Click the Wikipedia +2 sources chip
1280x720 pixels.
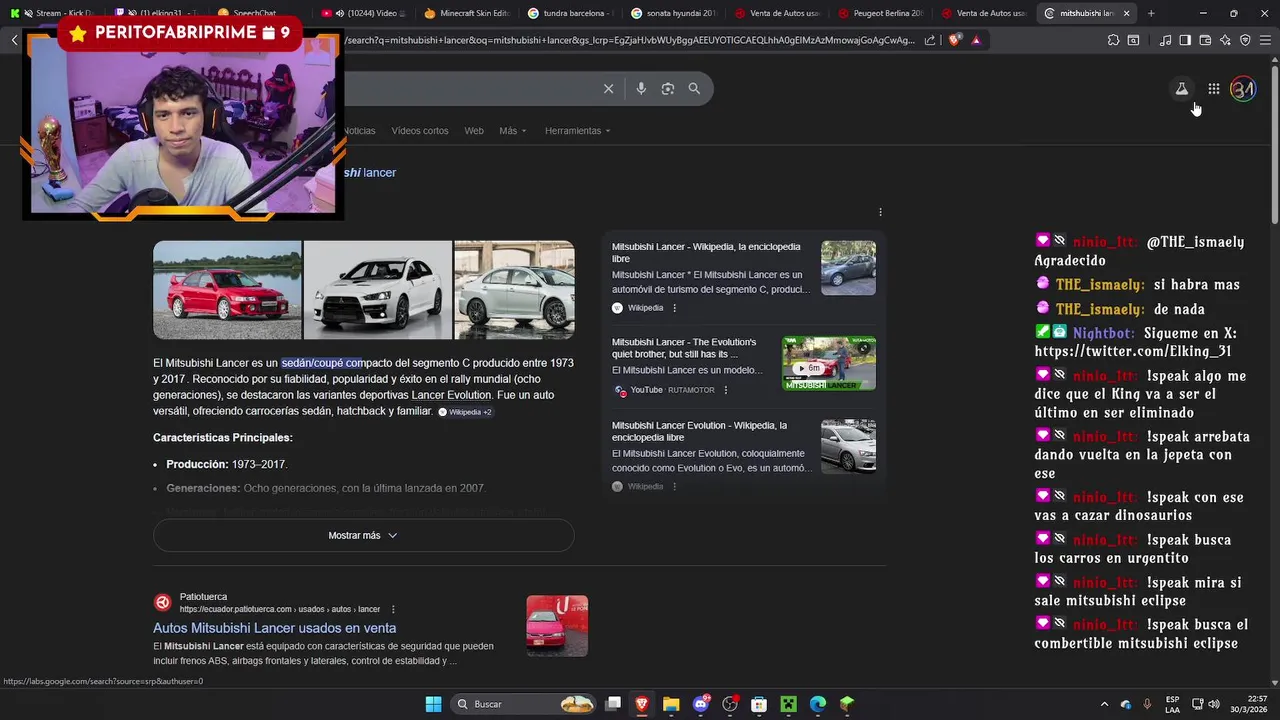(x=465, y=412)
